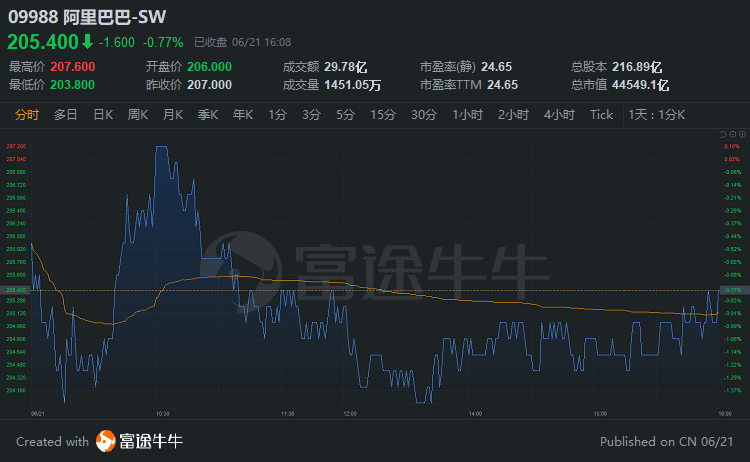750x462 pixels.
Task: Click the 总股本 value 216.89亿
Action: point(637,66)
